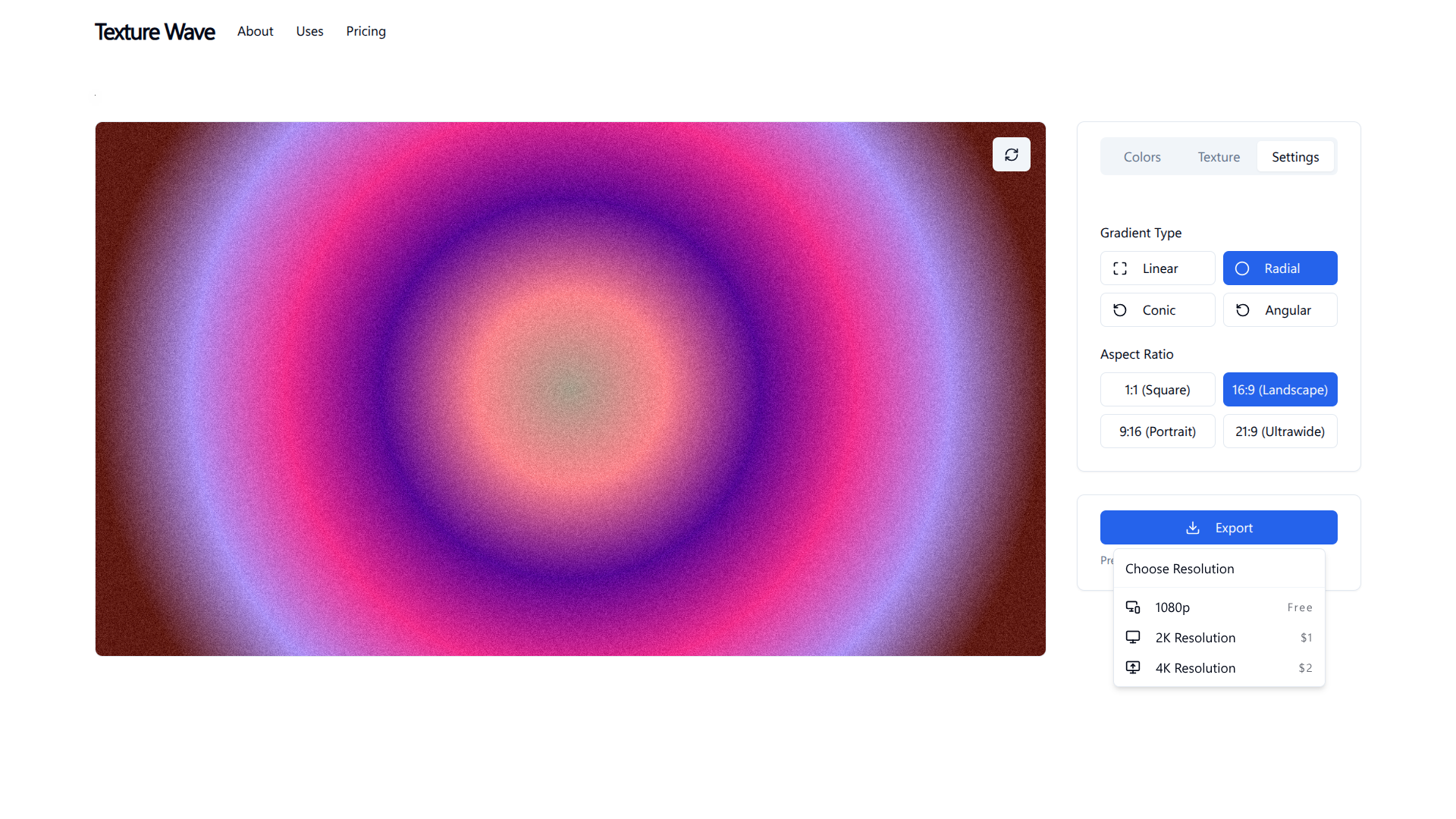
Task: Select 9:16 (Portrait) aspect ratio
Action: (1157, 431)
